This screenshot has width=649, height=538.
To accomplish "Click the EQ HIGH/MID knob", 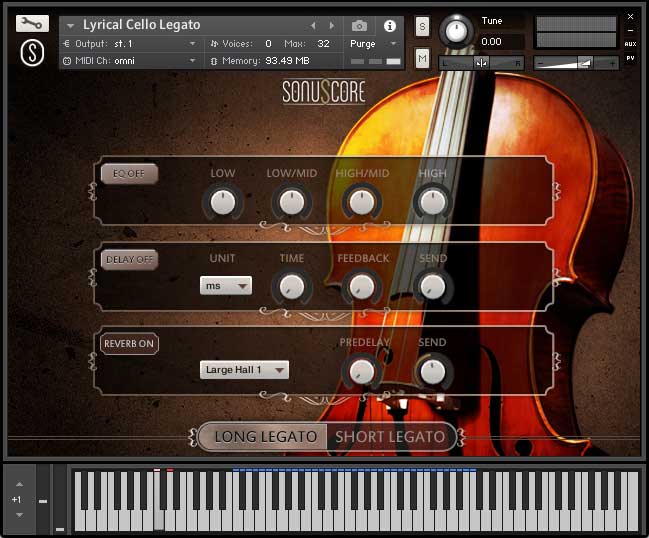I will (x=361, y=202).
